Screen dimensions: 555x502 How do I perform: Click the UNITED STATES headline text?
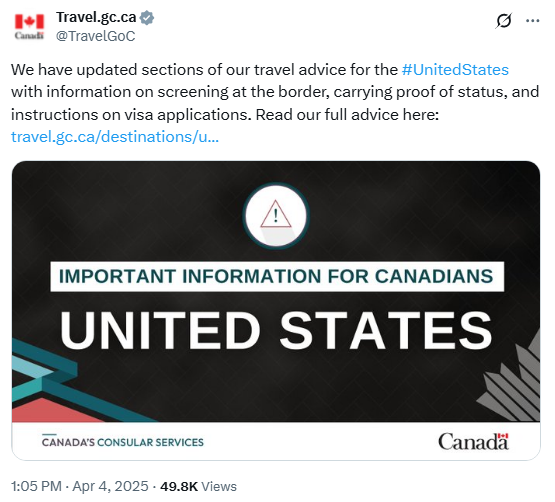click(276, 331)
